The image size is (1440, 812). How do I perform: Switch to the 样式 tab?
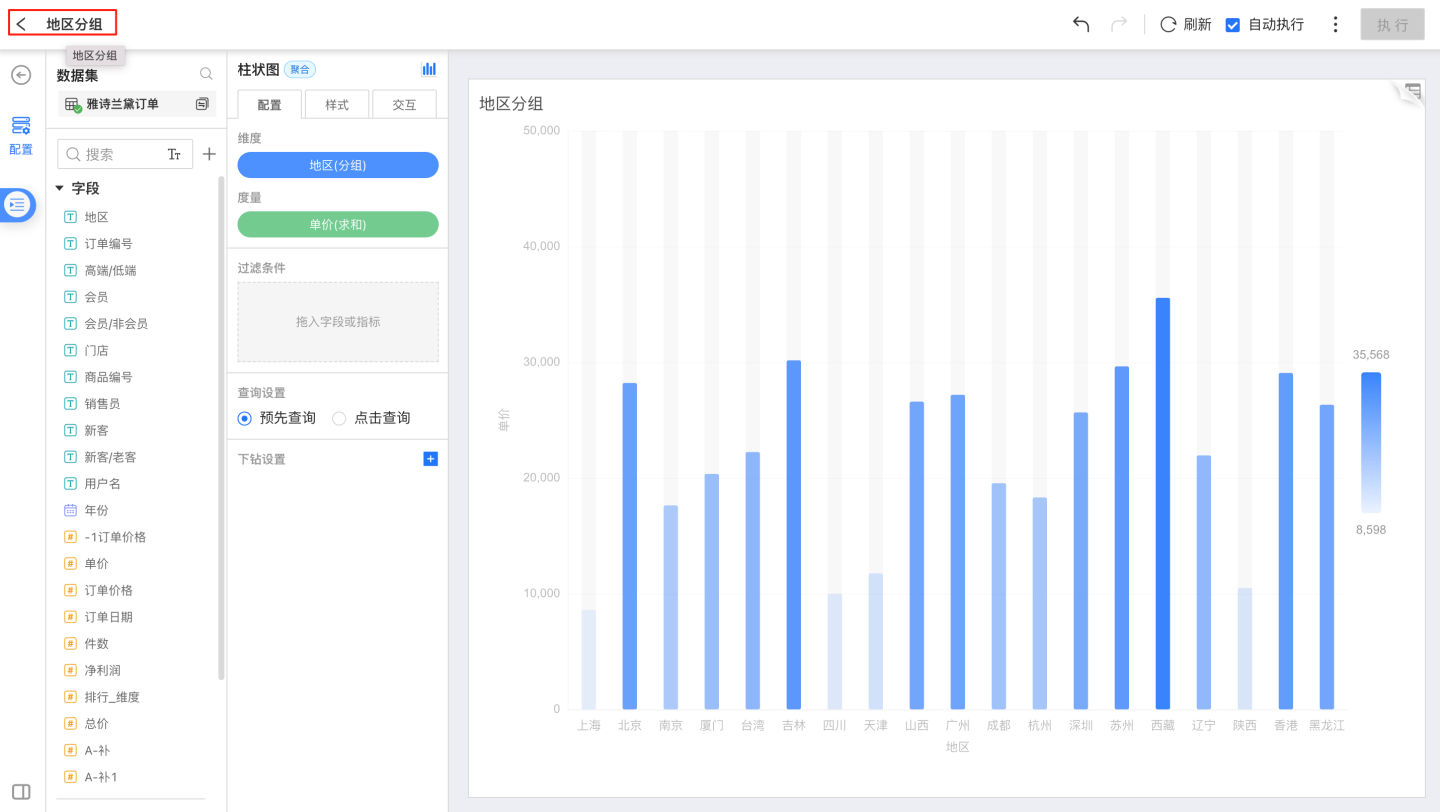337,105
